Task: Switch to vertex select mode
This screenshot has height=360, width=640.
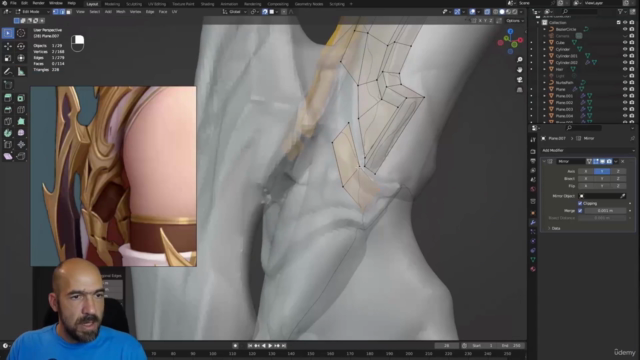Action: point(56,12)
